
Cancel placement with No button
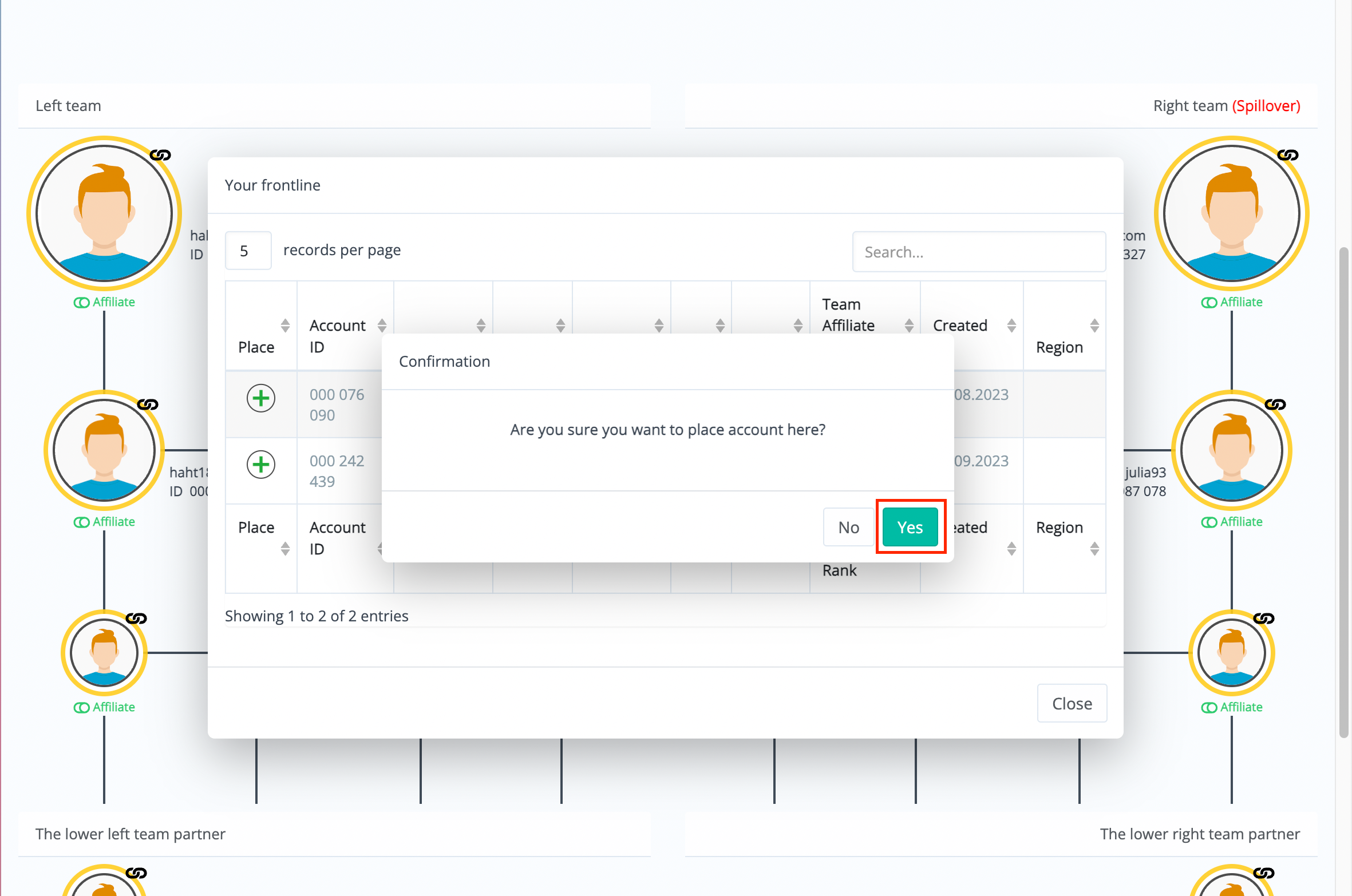click(x=848, y=527)
